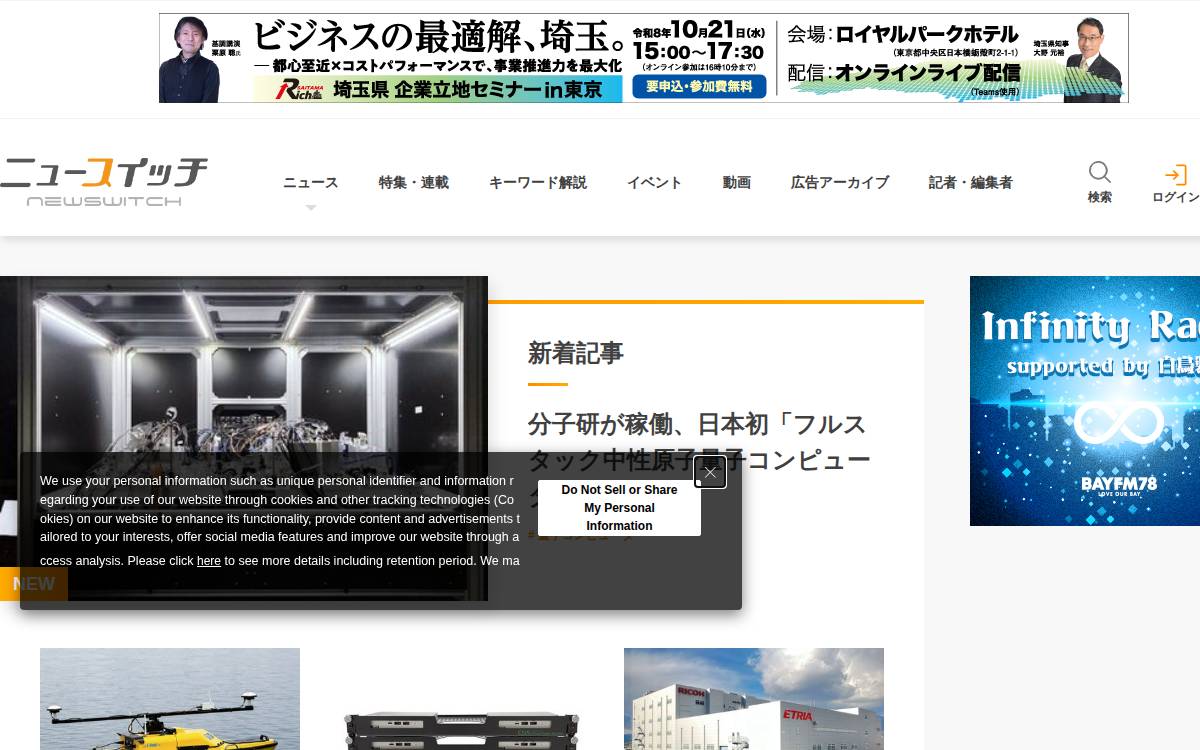Click the NEW badge on featured image
The image size is (1200, 750).
point(34,584)
